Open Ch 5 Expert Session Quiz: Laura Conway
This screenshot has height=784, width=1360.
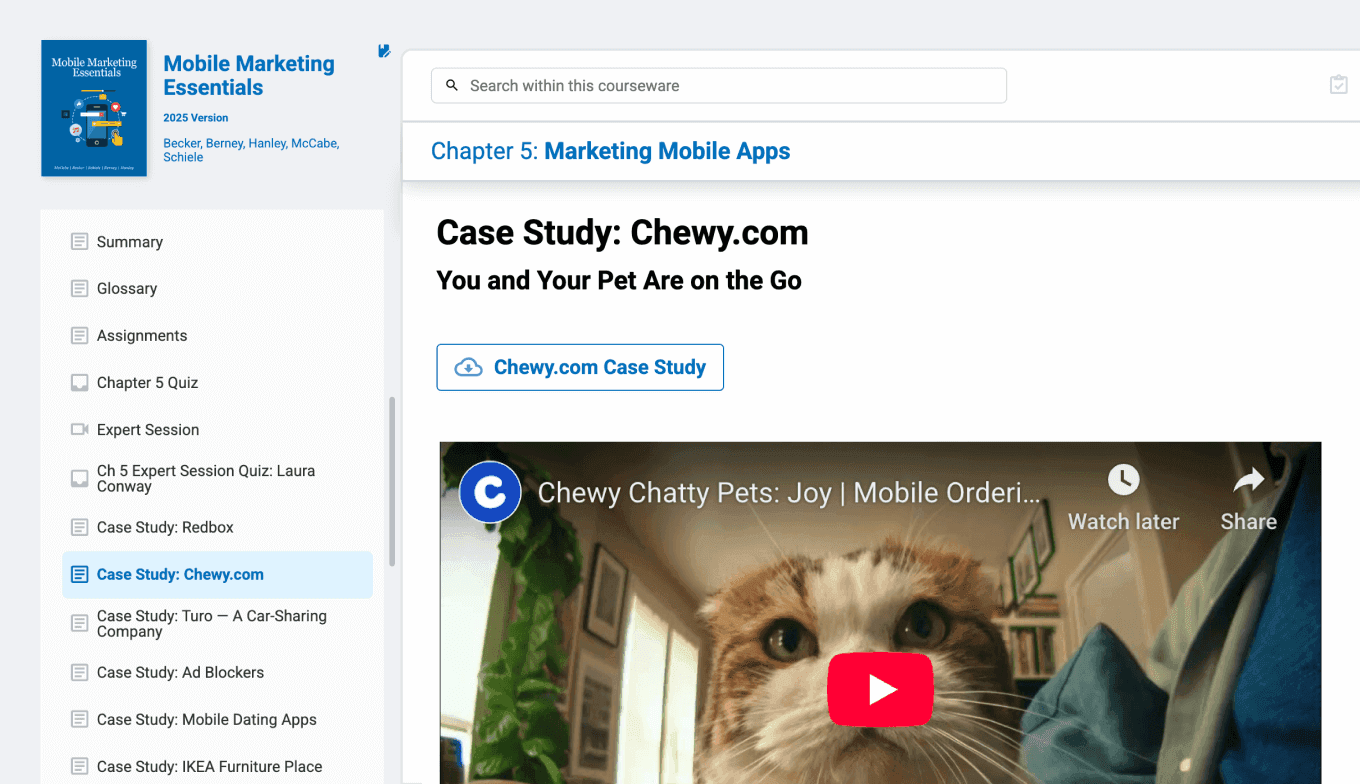206,479
